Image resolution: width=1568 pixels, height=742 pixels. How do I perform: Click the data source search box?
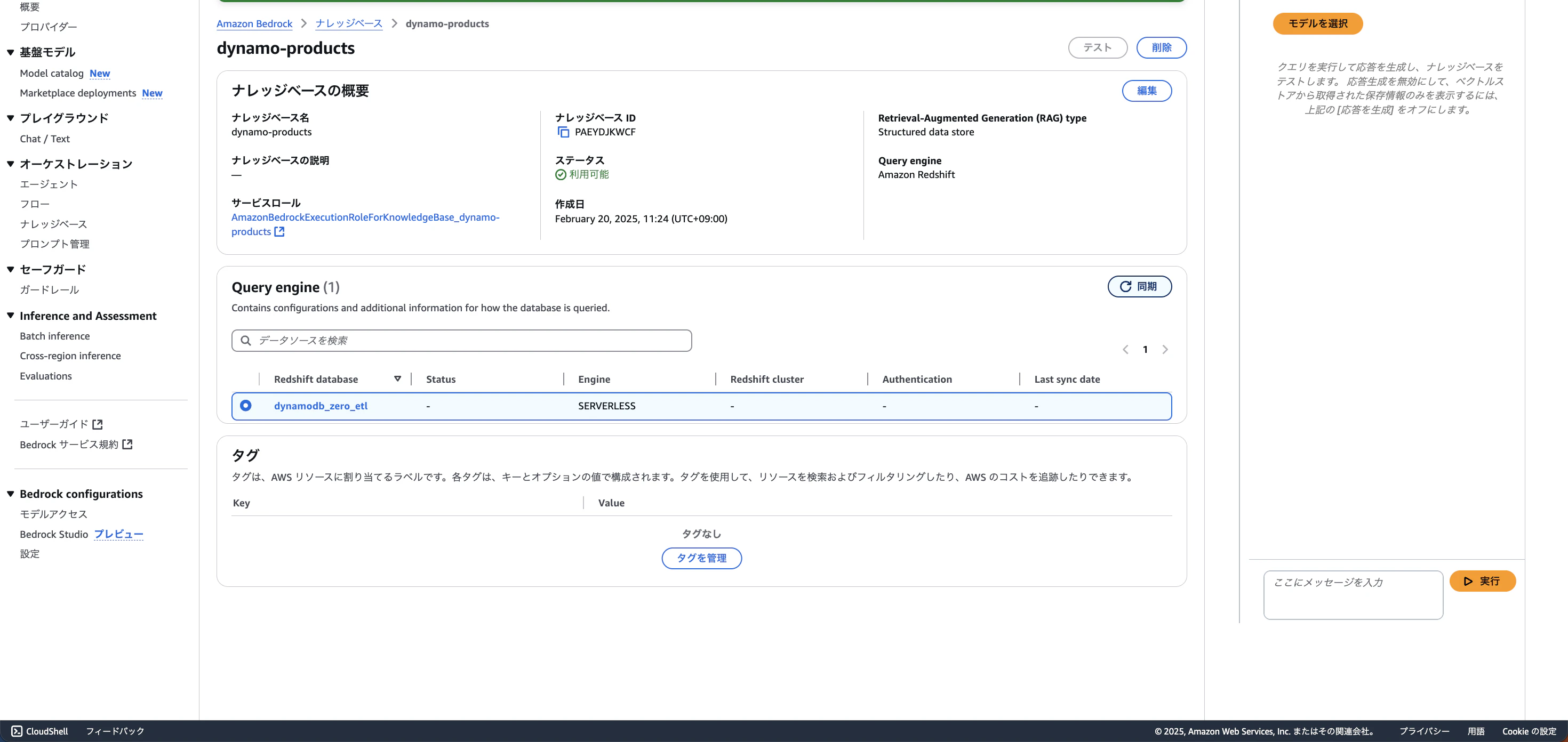coord(461,341)
